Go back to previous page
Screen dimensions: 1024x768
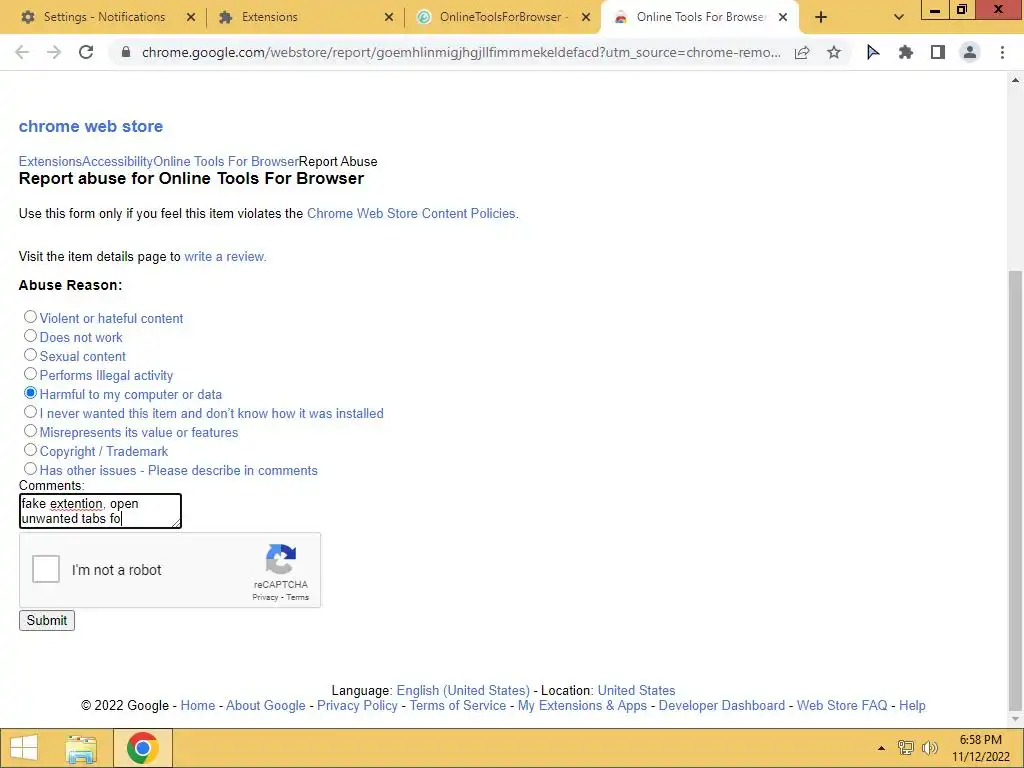pyautogui.click(x=22, y=52)
